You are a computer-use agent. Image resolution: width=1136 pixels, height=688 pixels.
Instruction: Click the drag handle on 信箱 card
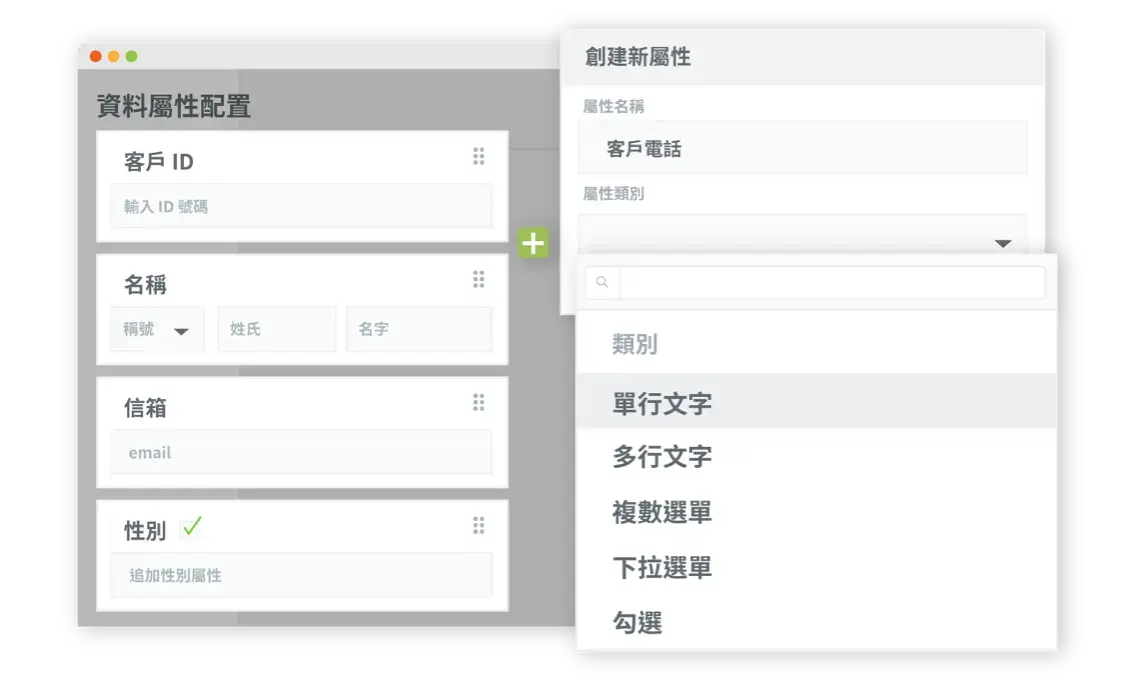478,402
